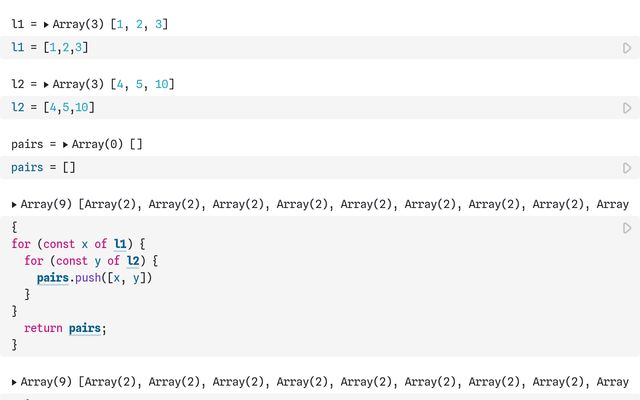Run the for-loop pairs cell
The width and height of the screenshot is (640, 400).
[627, 228]
